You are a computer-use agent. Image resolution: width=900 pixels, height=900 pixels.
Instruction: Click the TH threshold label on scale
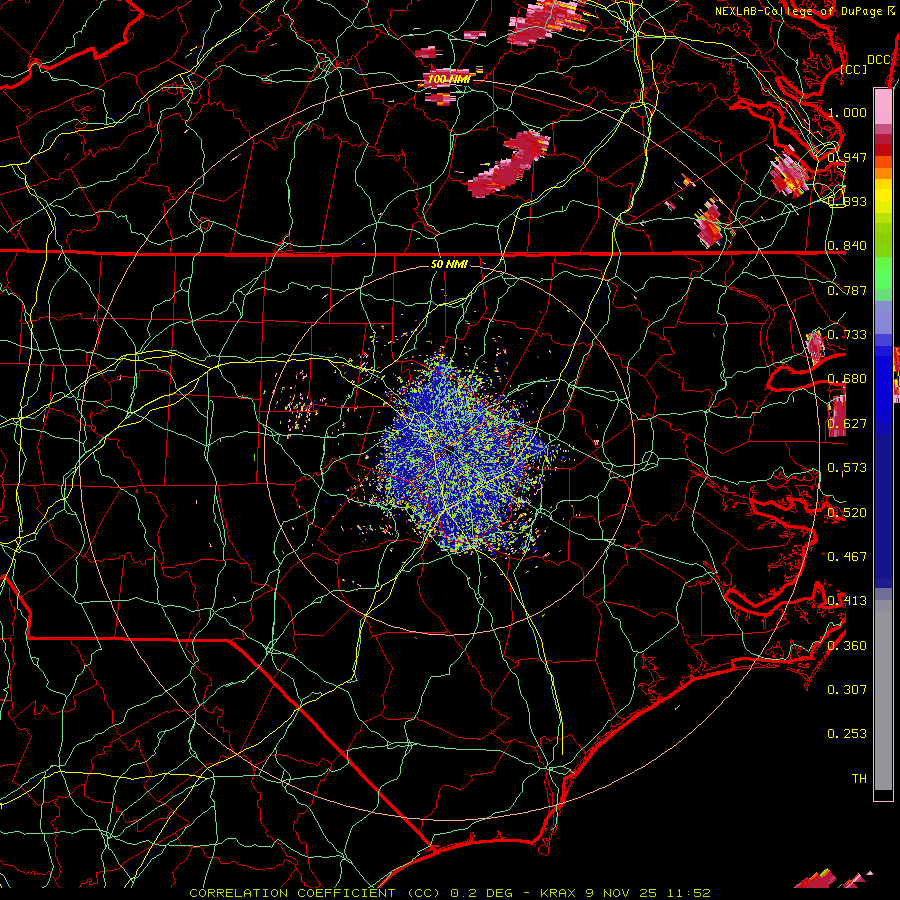859,779
